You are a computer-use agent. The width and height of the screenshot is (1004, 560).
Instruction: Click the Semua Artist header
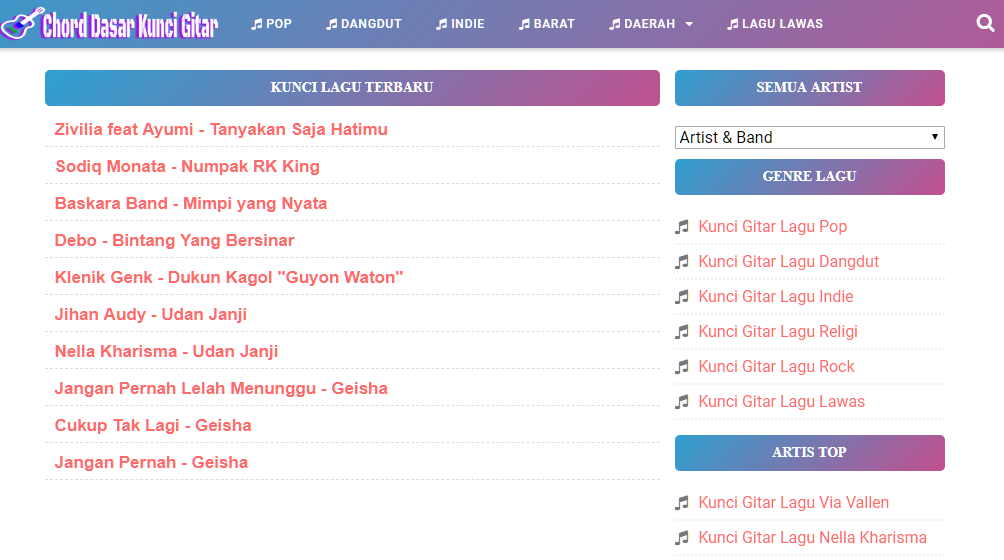click(809, 88)
